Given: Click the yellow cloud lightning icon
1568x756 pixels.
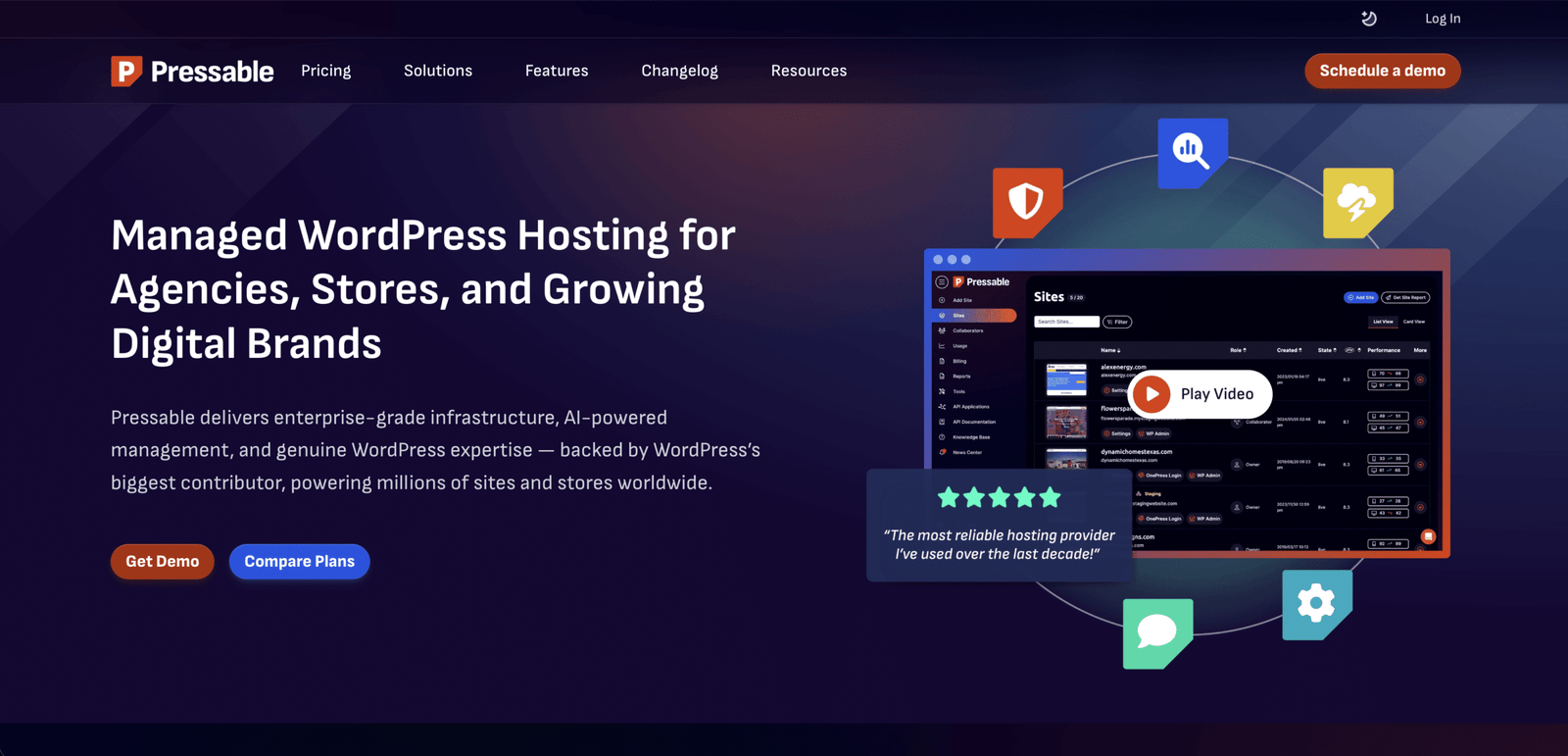Looking at the screenshot, I should 1358,203.
